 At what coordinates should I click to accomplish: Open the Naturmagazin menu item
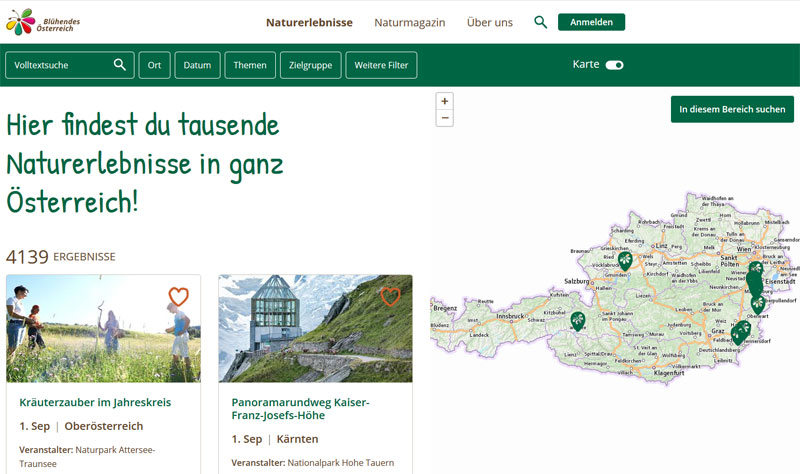click(410, 22)
